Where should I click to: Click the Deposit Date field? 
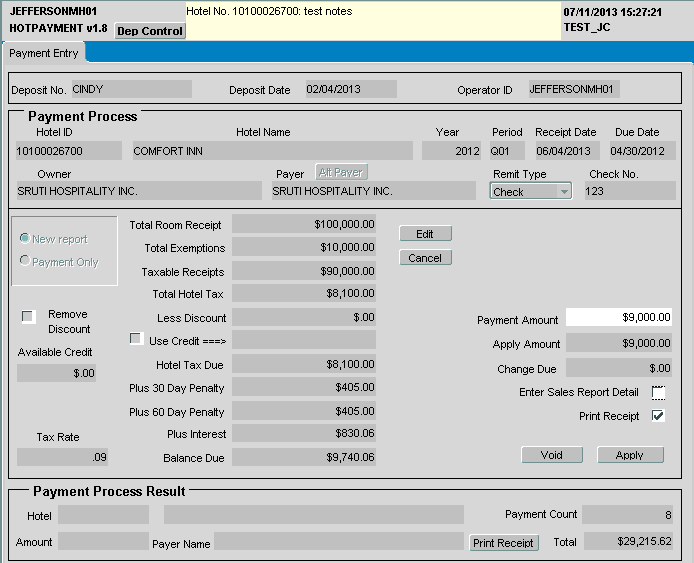[350, 89]
